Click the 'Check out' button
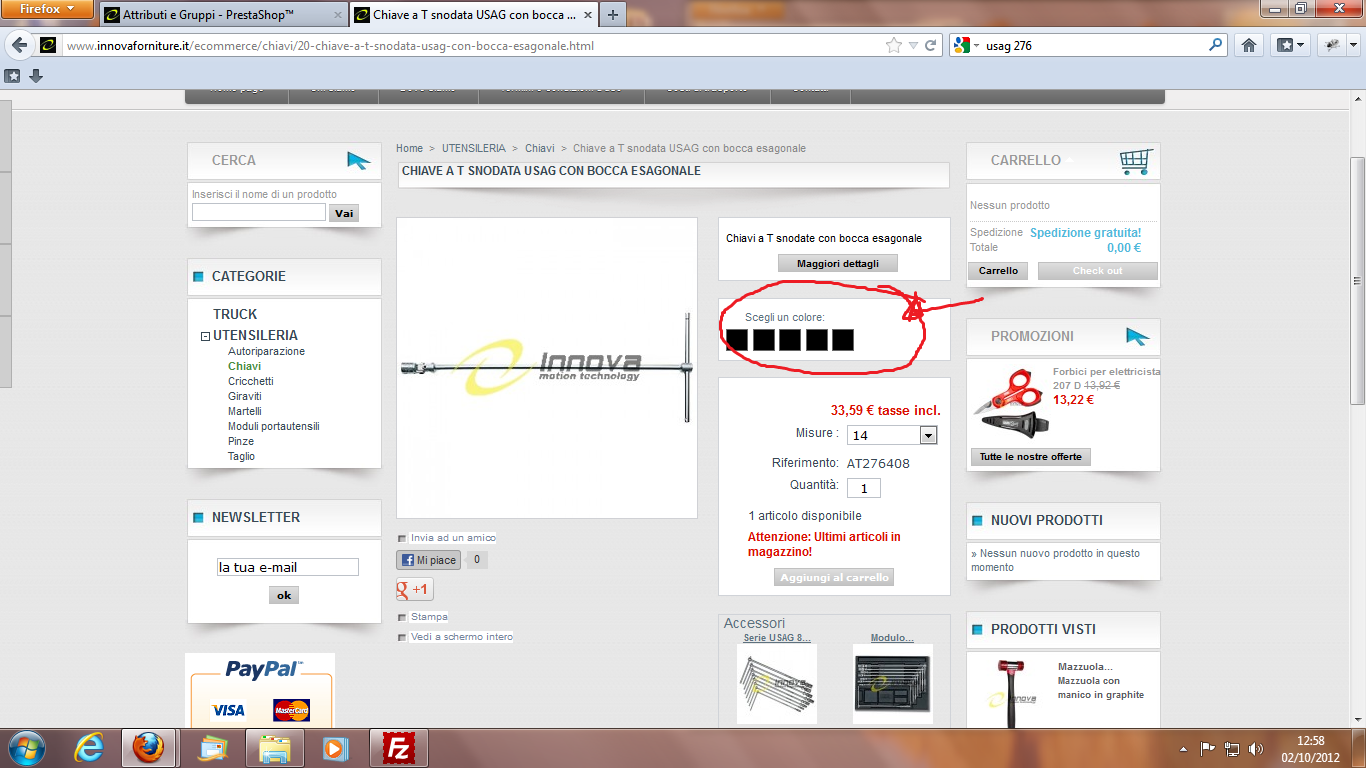This screenshot has width=1366, height=768. coord(1097,271)
